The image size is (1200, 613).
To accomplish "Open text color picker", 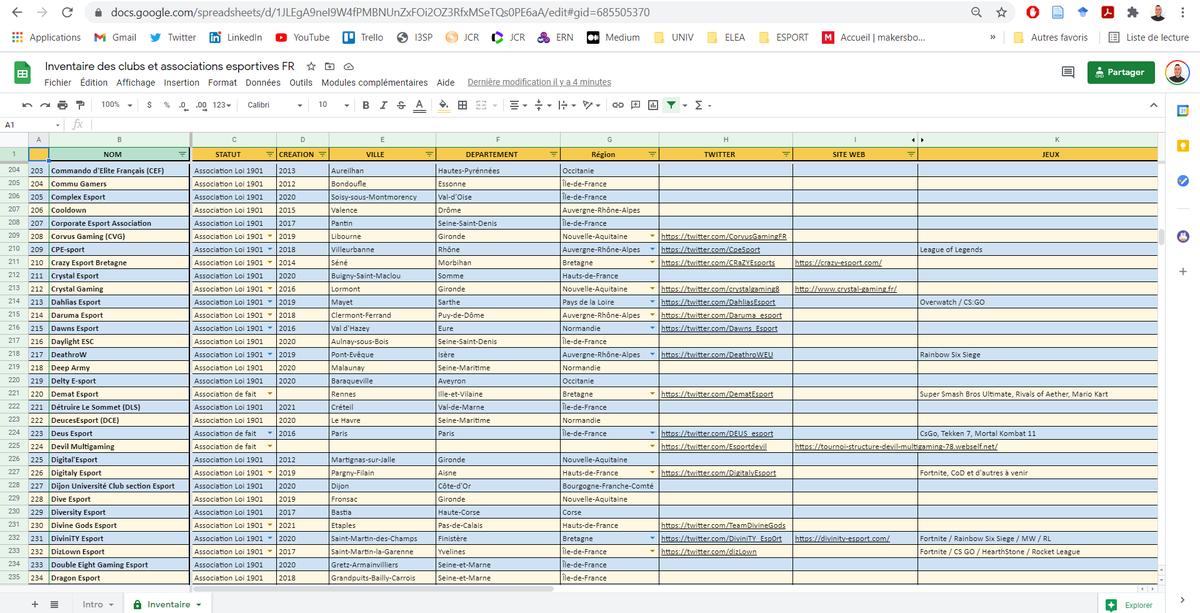I will (x=418, y=105).
